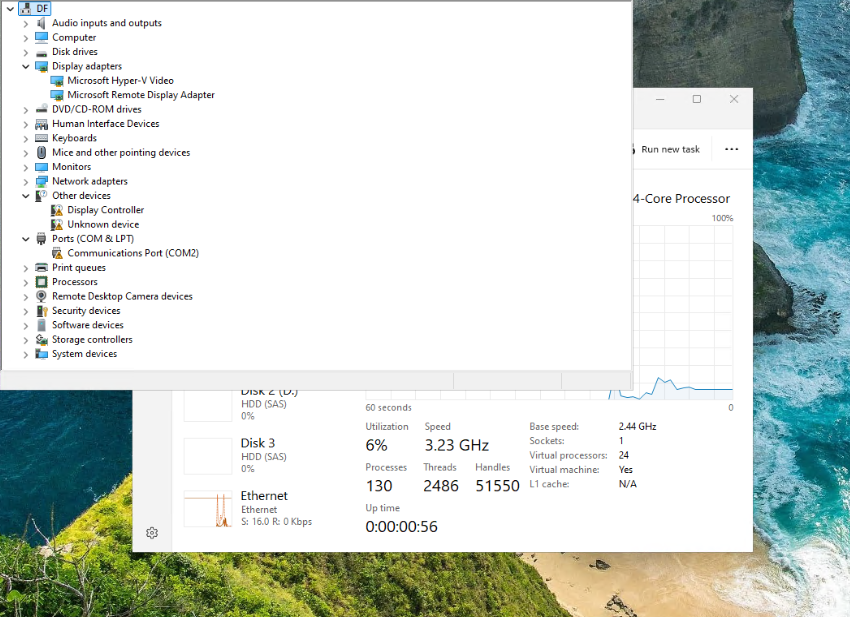Click the 51550 handles count
Viewport: 850px width, 617px height.
click(497, 486)
